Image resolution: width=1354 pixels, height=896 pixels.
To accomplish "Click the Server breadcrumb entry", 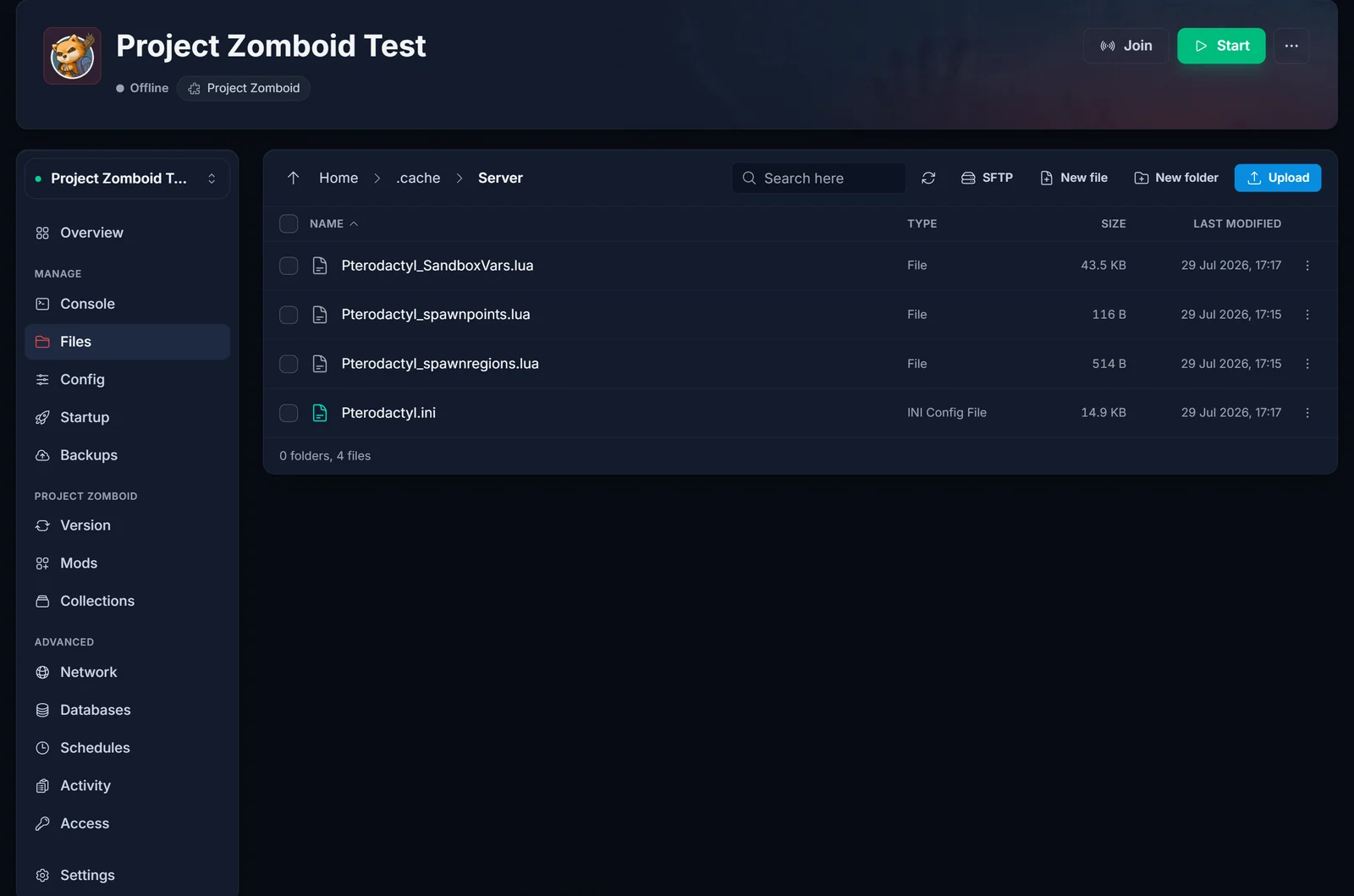I will 500,178.
